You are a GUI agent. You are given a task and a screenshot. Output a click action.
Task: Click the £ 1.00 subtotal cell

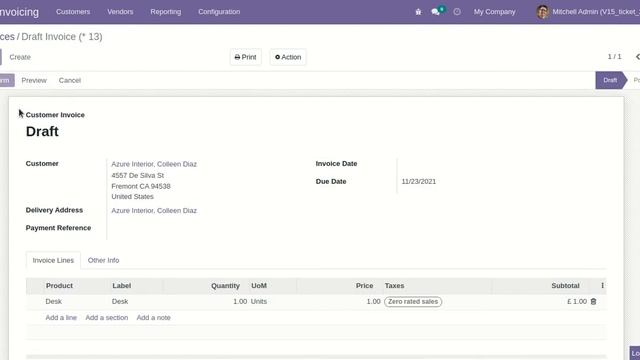577,301
